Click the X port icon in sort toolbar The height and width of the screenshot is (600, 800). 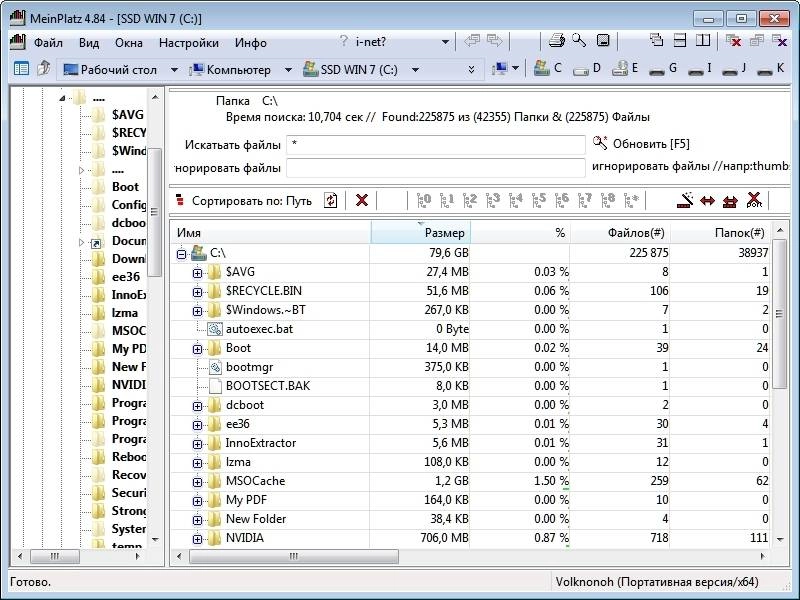[x=754, y=201]
